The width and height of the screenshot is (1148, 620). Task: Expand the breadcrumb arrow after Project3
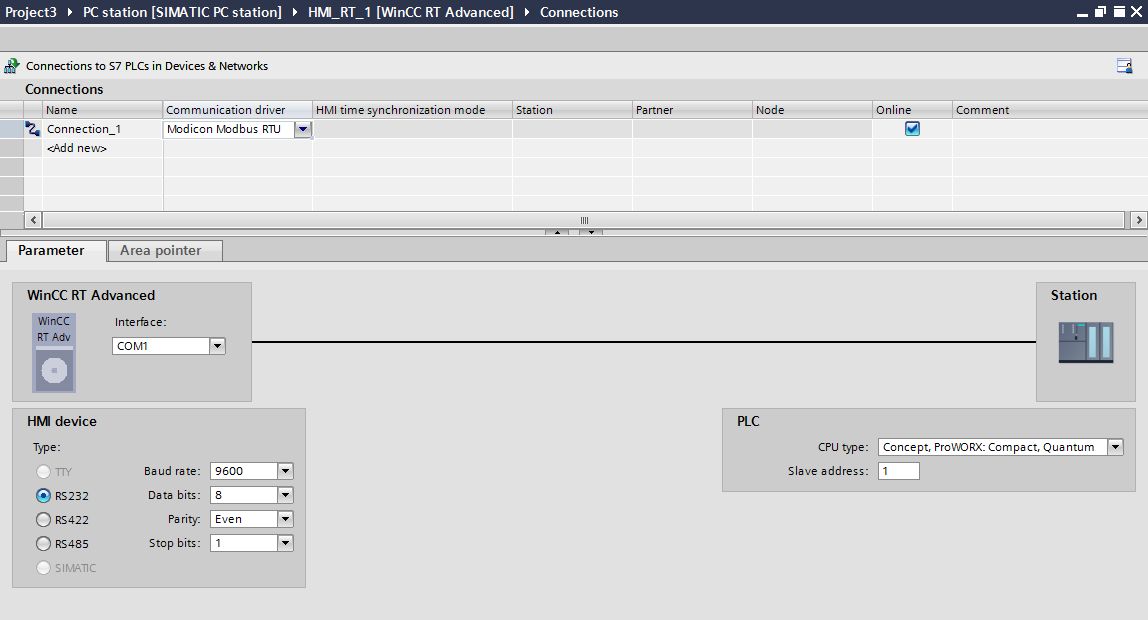tap(70, 12)
